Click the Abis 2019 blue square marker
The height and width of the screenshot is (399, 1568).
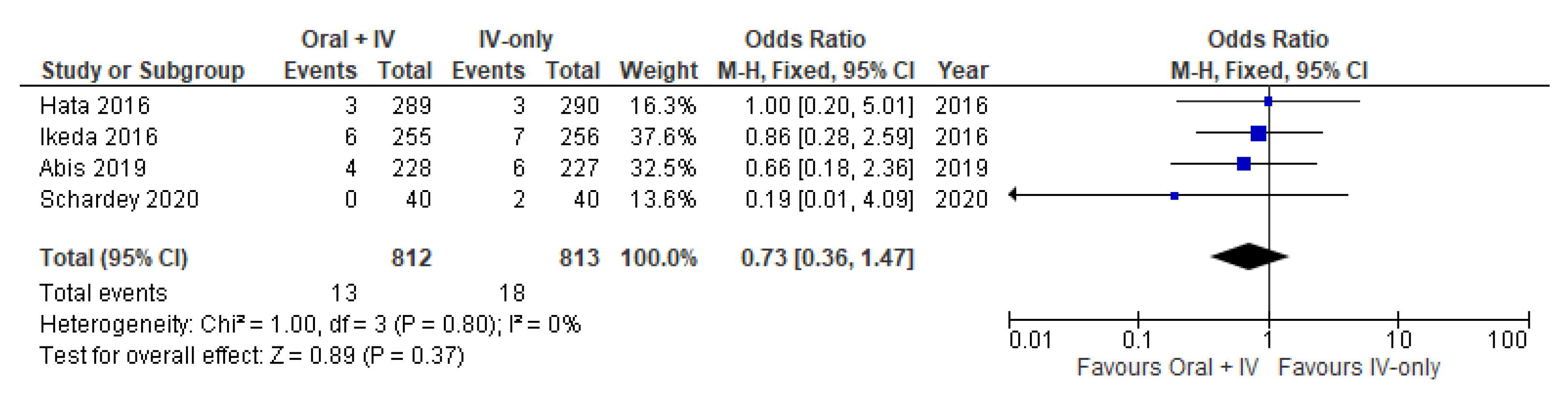coord(1243,164)
